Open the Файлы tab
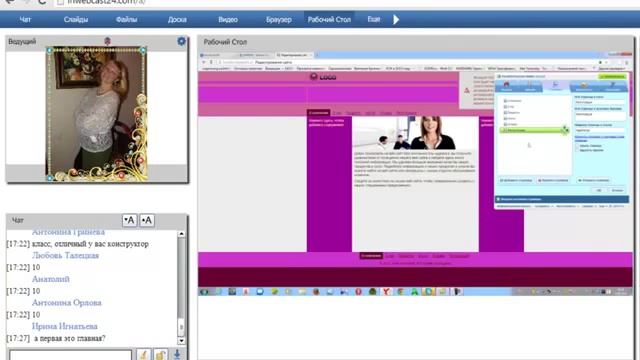The width and height of the screenshot is (640, 360). click(126, 19)
